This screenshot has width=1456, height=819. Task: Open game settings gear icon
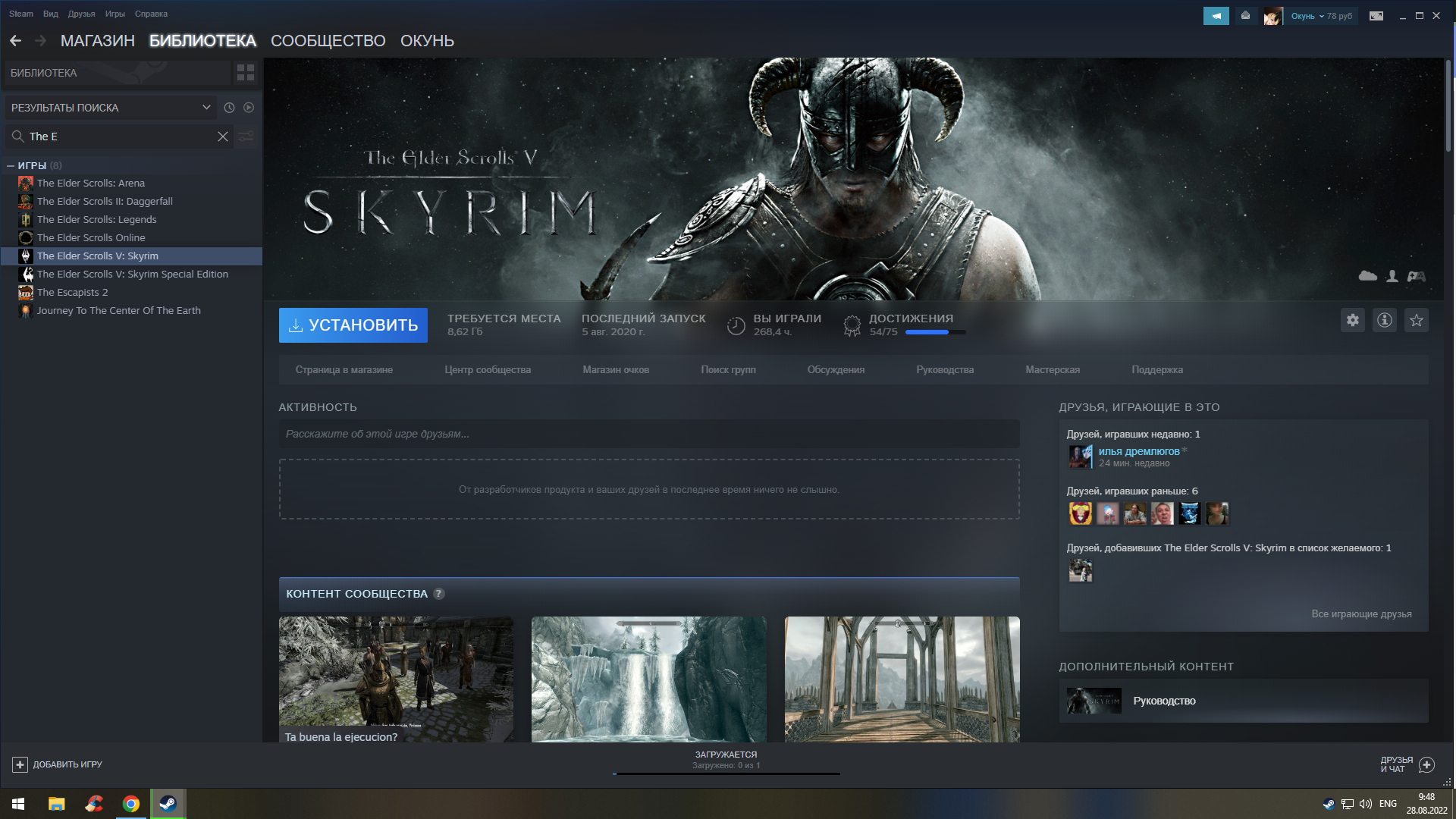(x=1353, y=320)
